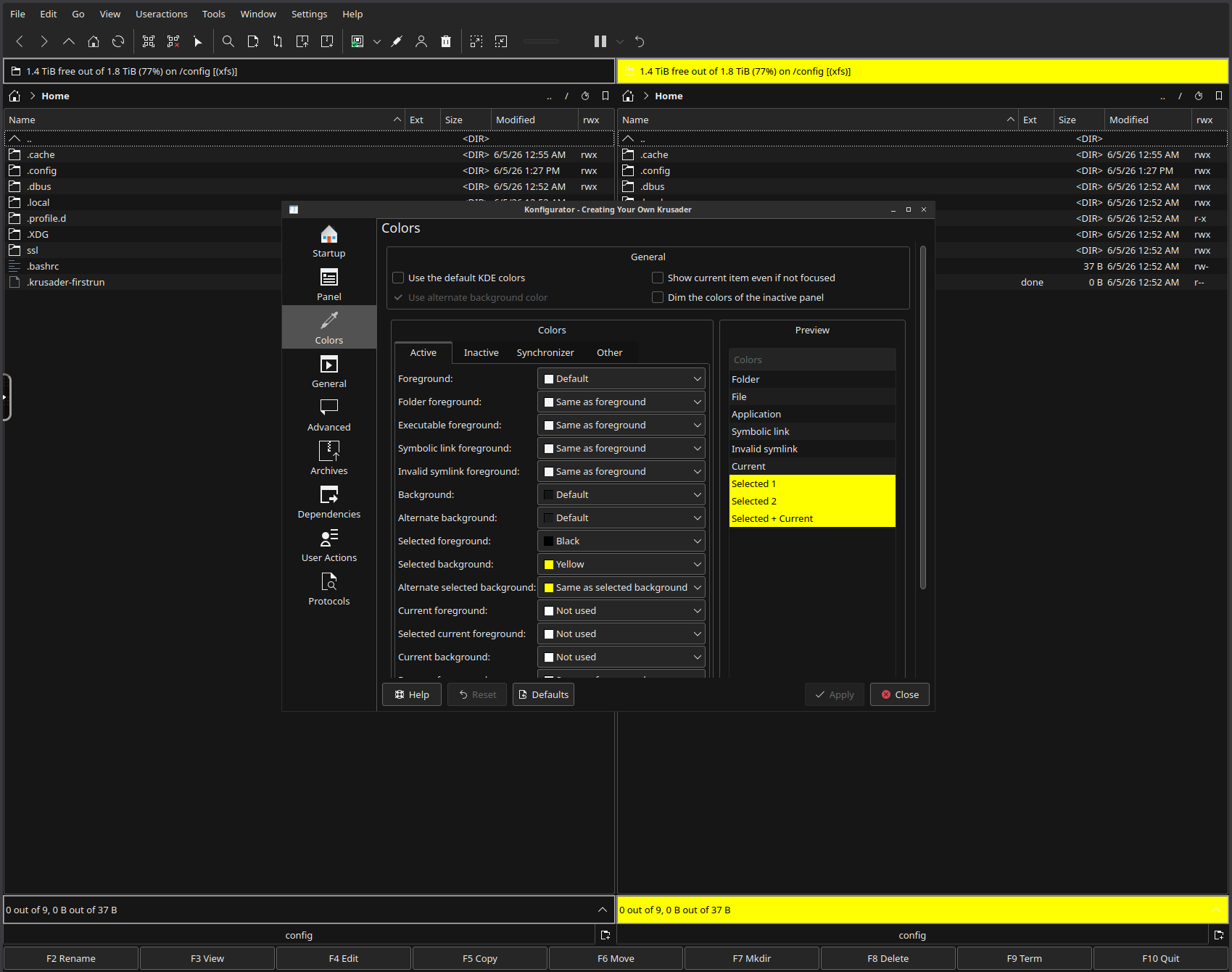Go back with the toolbar back arrow
The width and height of the screenshot is (1232, 972).
(20, 41)
